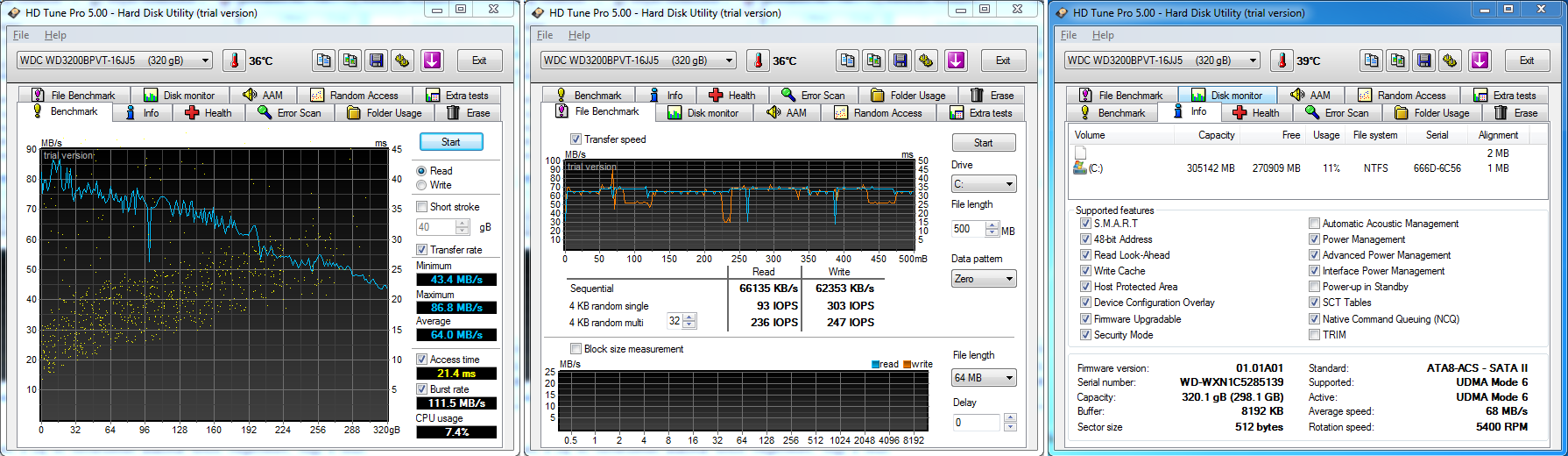The height and width of the screenshot is (456, 1568).
Task: Click the copy text icon in the right window
Action: click(x=1371, y=61)
